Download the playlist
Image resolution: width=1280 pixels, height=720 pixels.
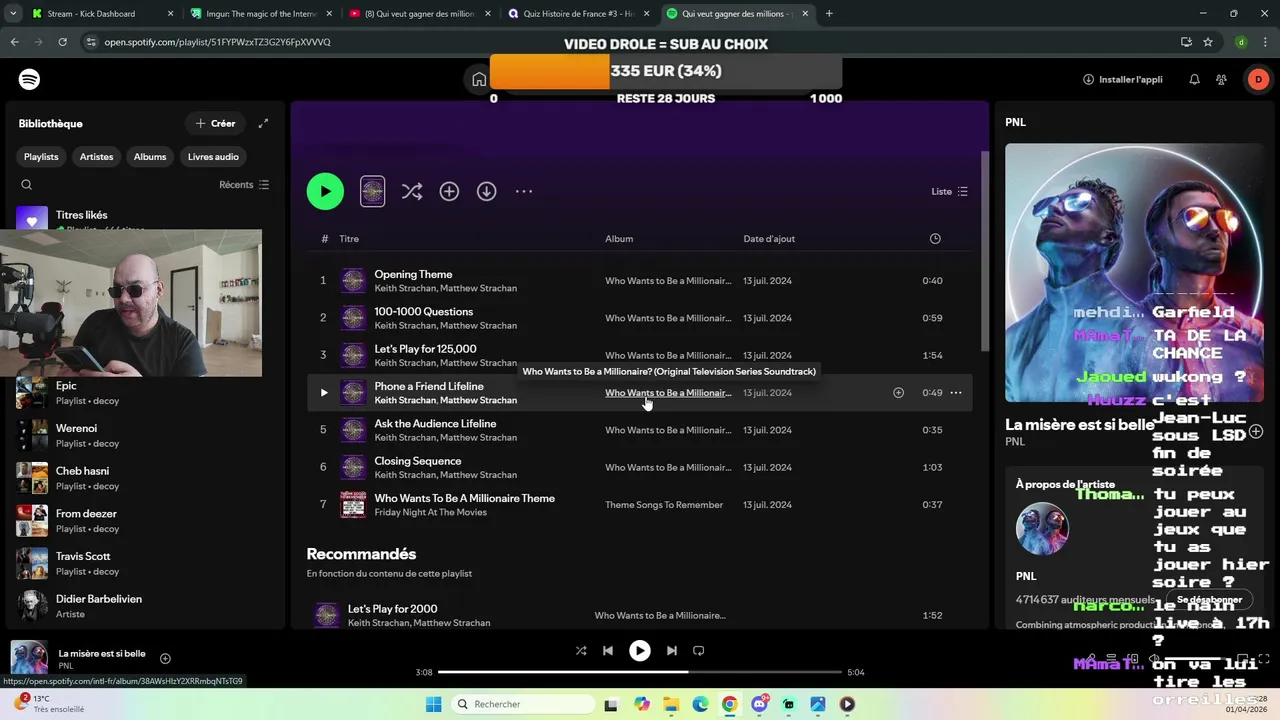point(486,191)
